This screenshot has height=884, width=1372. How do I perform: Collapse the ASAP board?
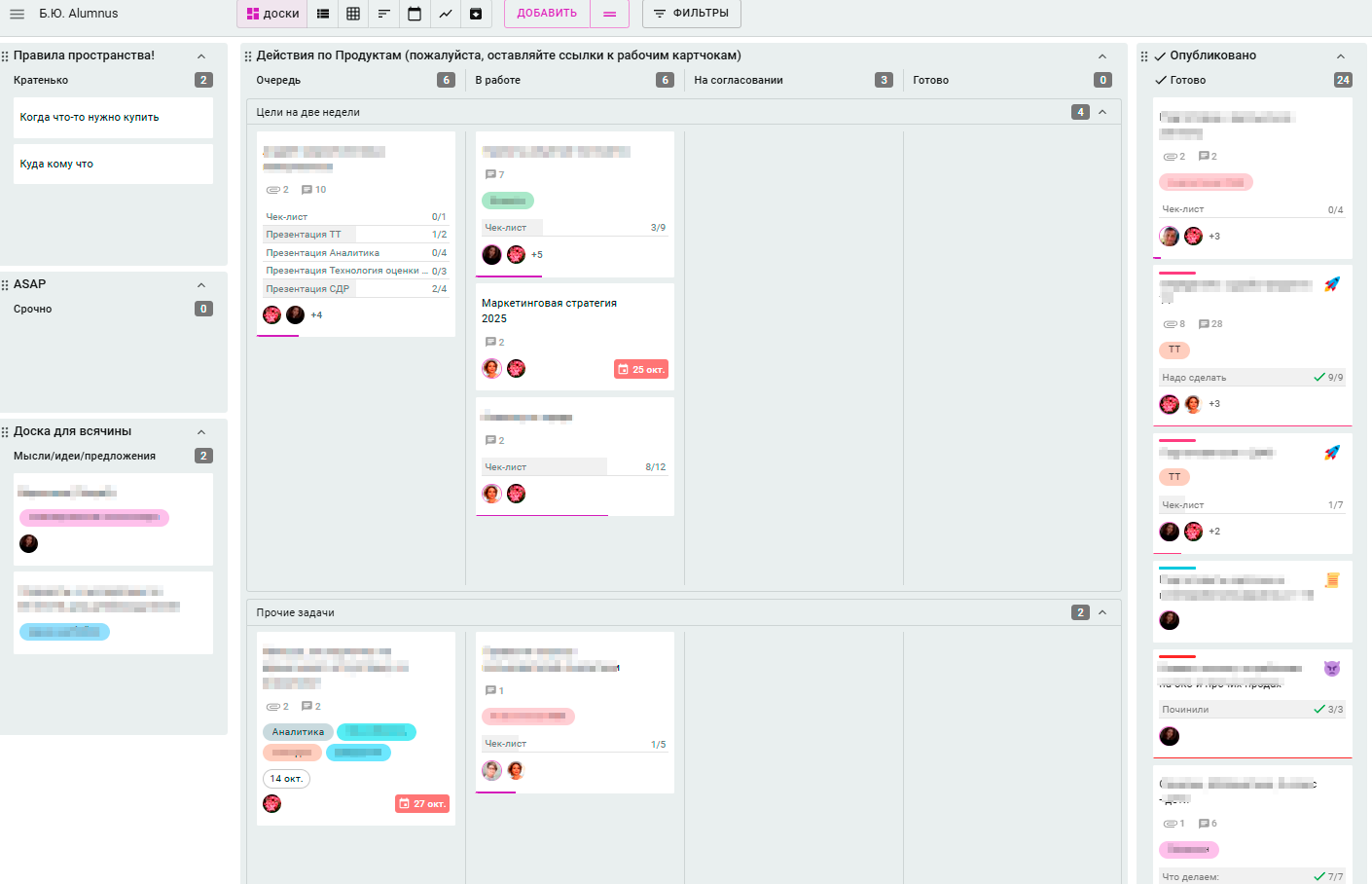click(x=201, y=285)
